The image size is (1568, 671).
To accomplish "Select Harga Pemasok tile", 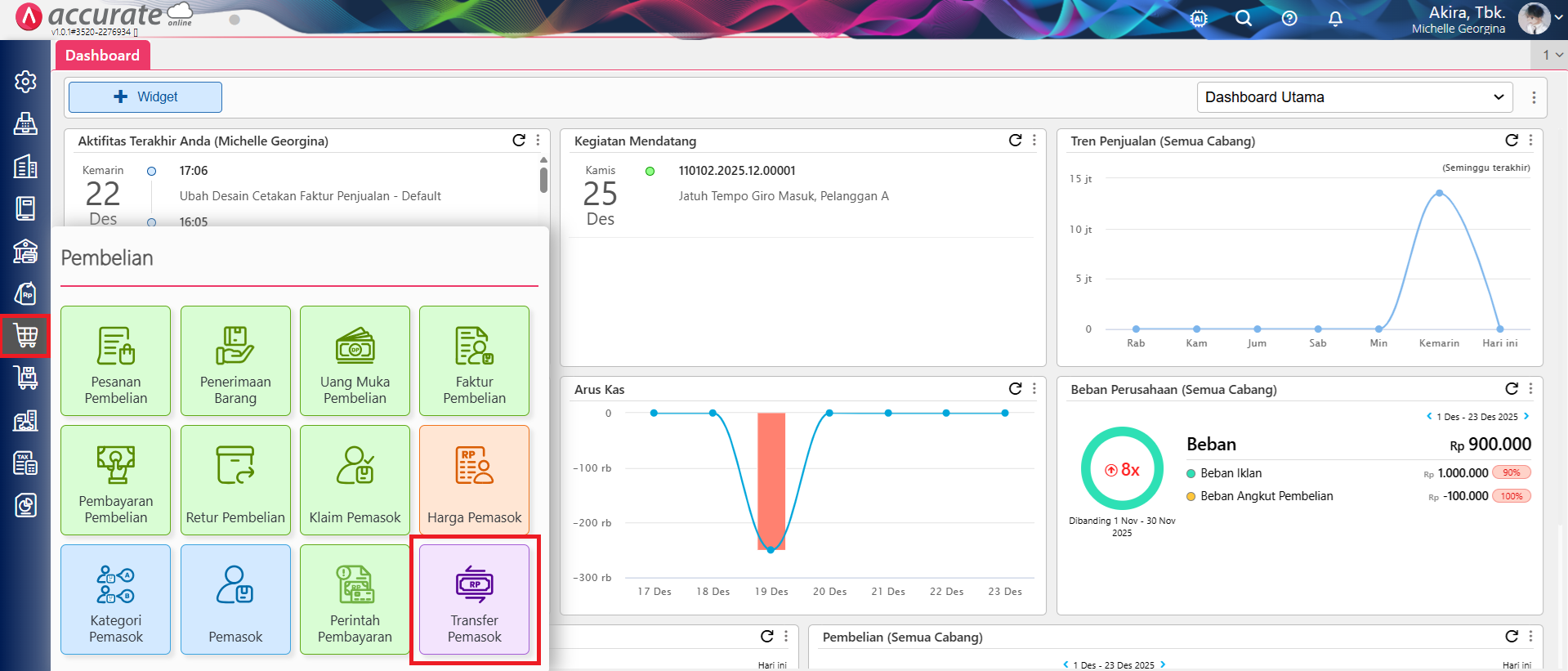I will click(474, 480).
